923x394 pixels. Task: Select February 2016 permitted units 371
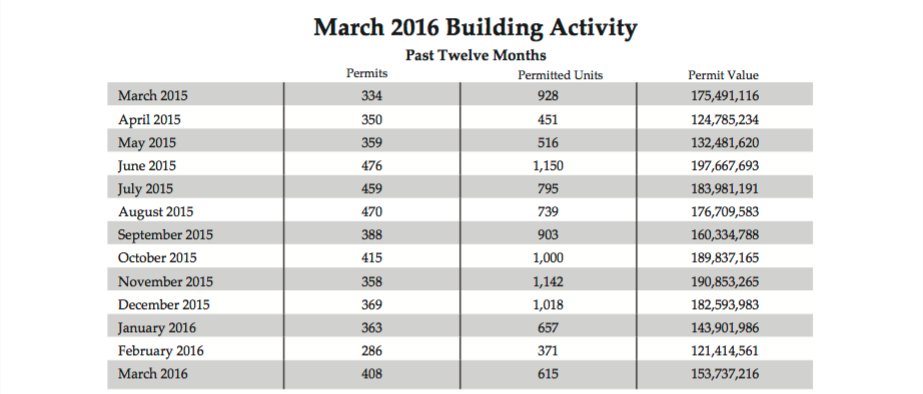[x=548, y=351]
